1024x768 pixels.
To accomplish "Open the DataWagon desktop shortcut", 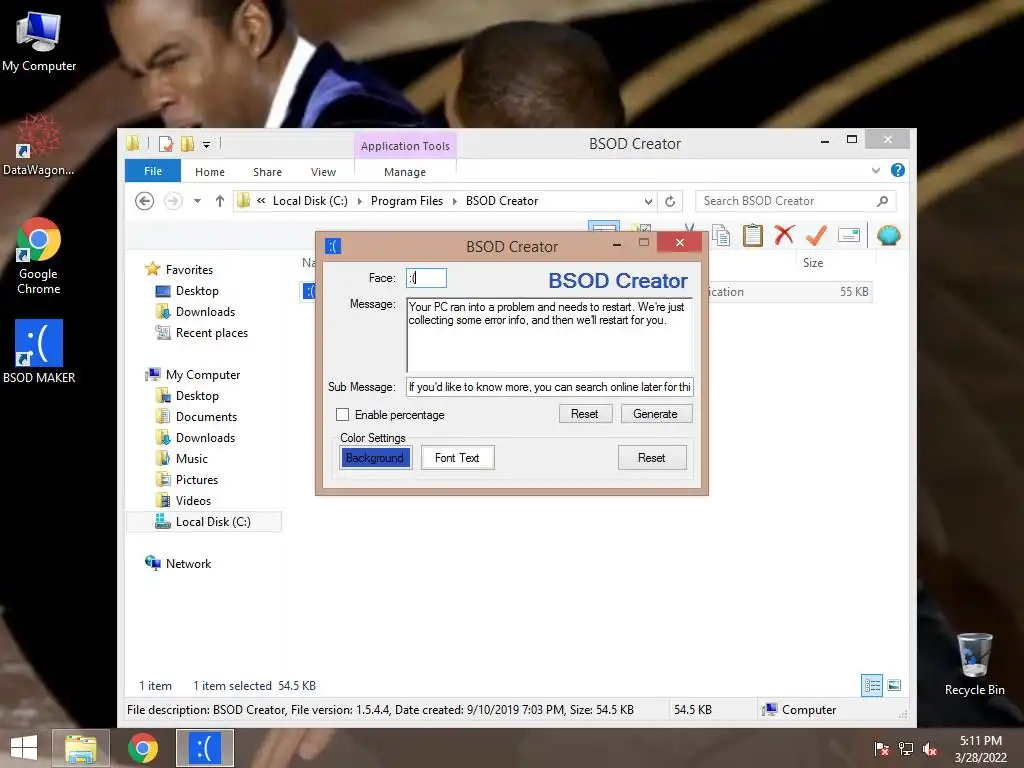I will click(38, 145).
